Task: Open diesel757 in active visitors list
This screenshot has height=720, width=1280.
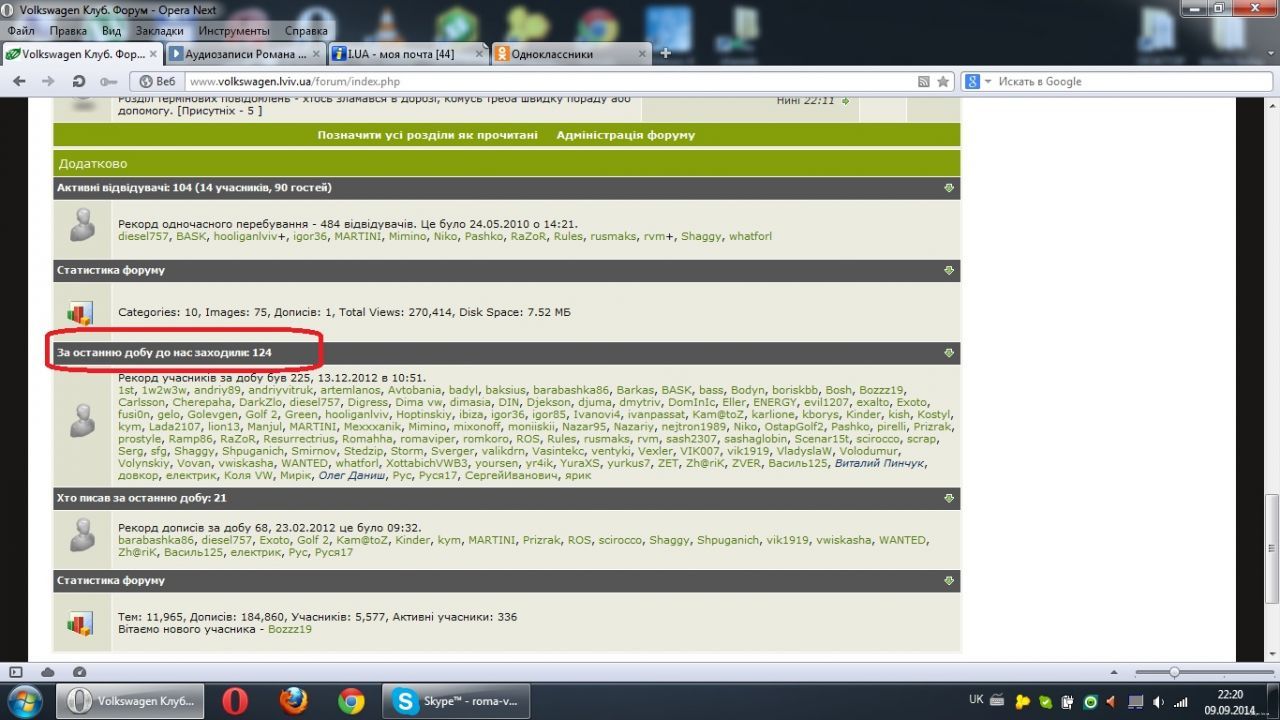Action: pos(144,236)
